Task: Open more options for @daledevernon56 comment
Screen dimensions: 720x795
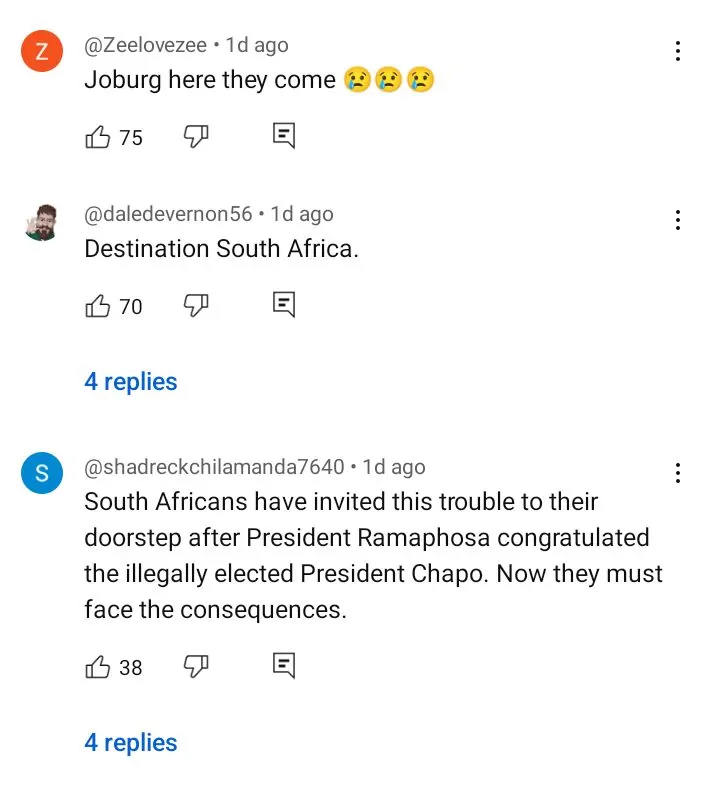Action: click(x=678, y=220)
